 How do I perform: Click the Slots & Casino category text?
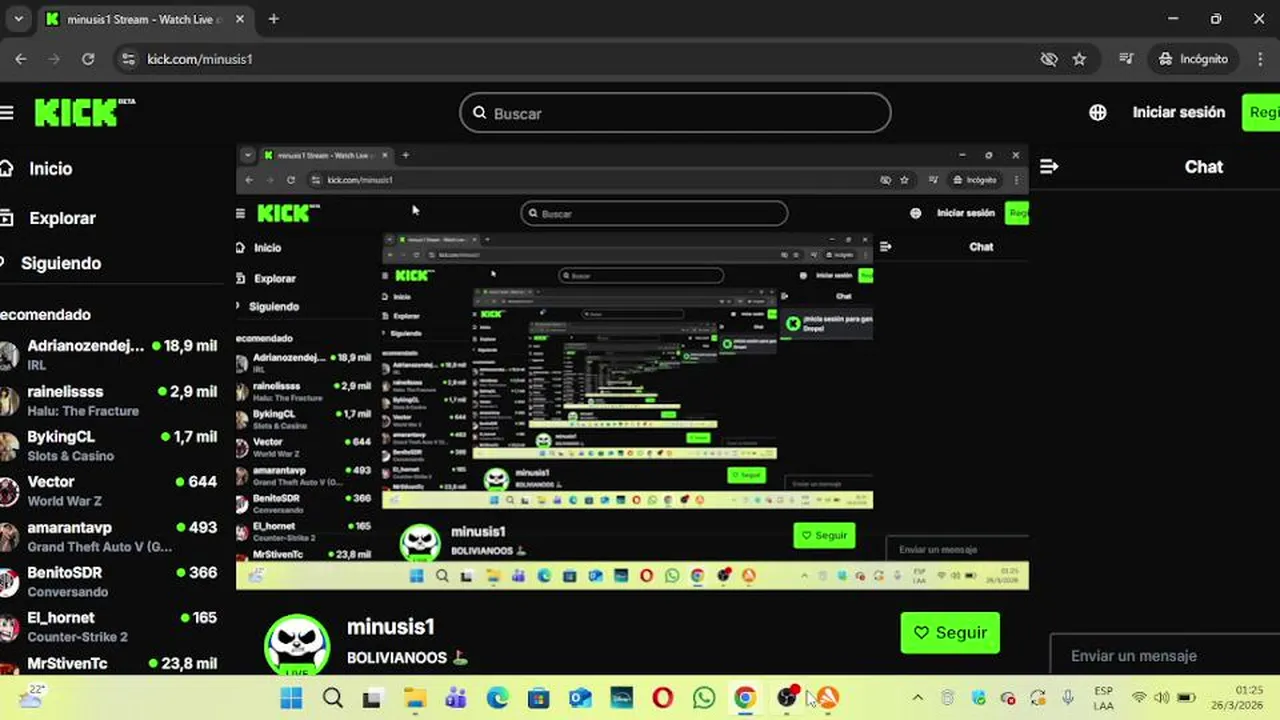coord(71,456)
